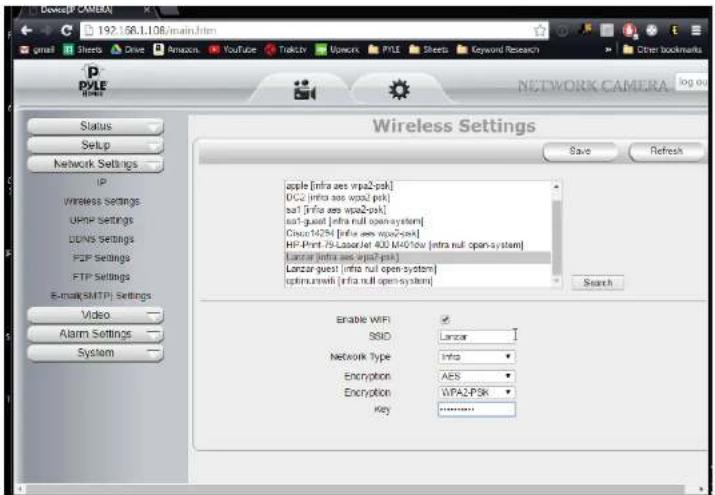Viewport: 715px width, 495px height.
Task: Expand the Video menu section
Action: tap(95, 315)
